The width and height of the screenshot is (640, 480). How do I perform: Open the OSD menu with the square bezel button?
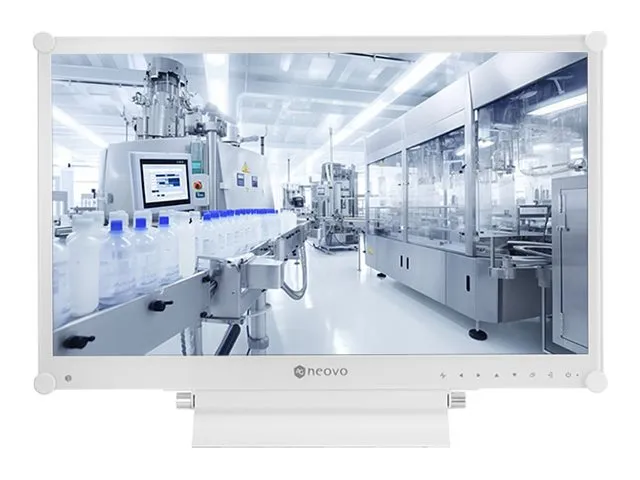[532, 375]
